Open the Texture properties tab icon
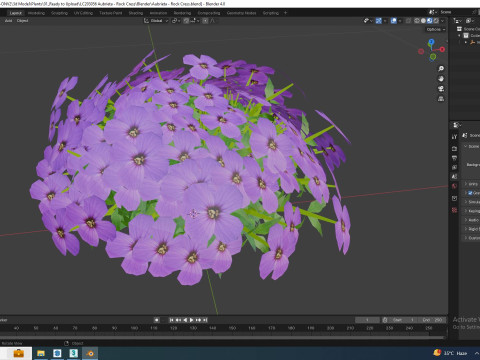Viewport: 480px width, 360px height. (454, 210)
